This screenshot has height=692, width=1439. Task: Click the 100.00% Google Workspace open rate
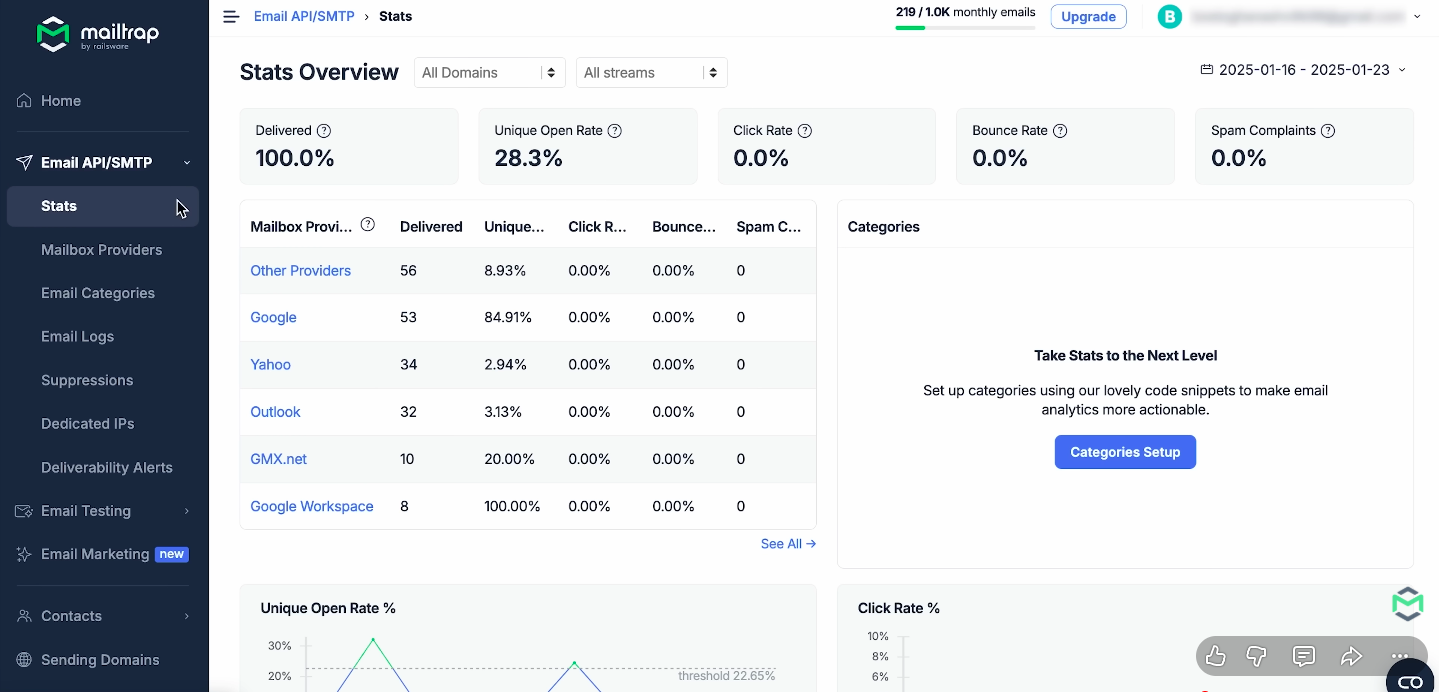coord(512,507)
